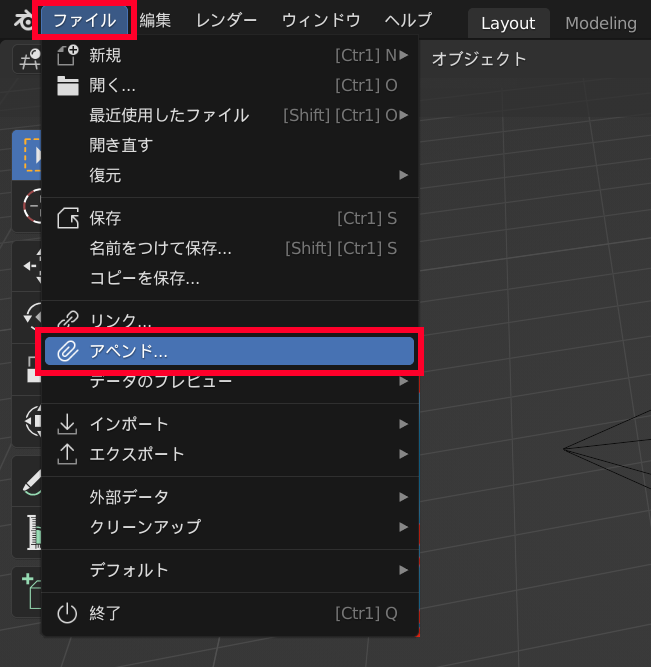Image resolution: width=651 pixels, height=667 pixels.
Task: Open the 編集 menu
Action: (155, 20)
